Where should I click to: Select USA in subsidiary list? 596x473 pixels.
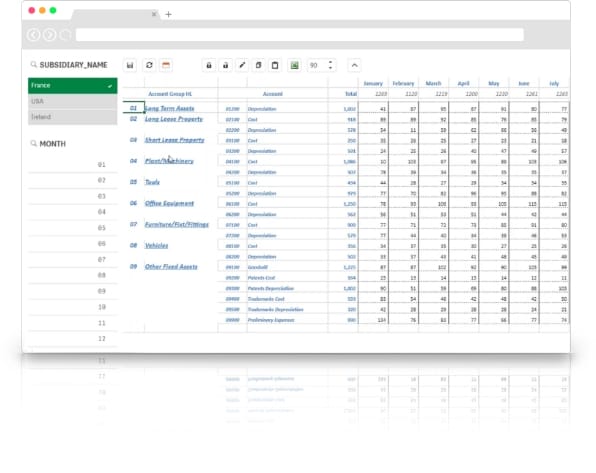pos(73,101)
